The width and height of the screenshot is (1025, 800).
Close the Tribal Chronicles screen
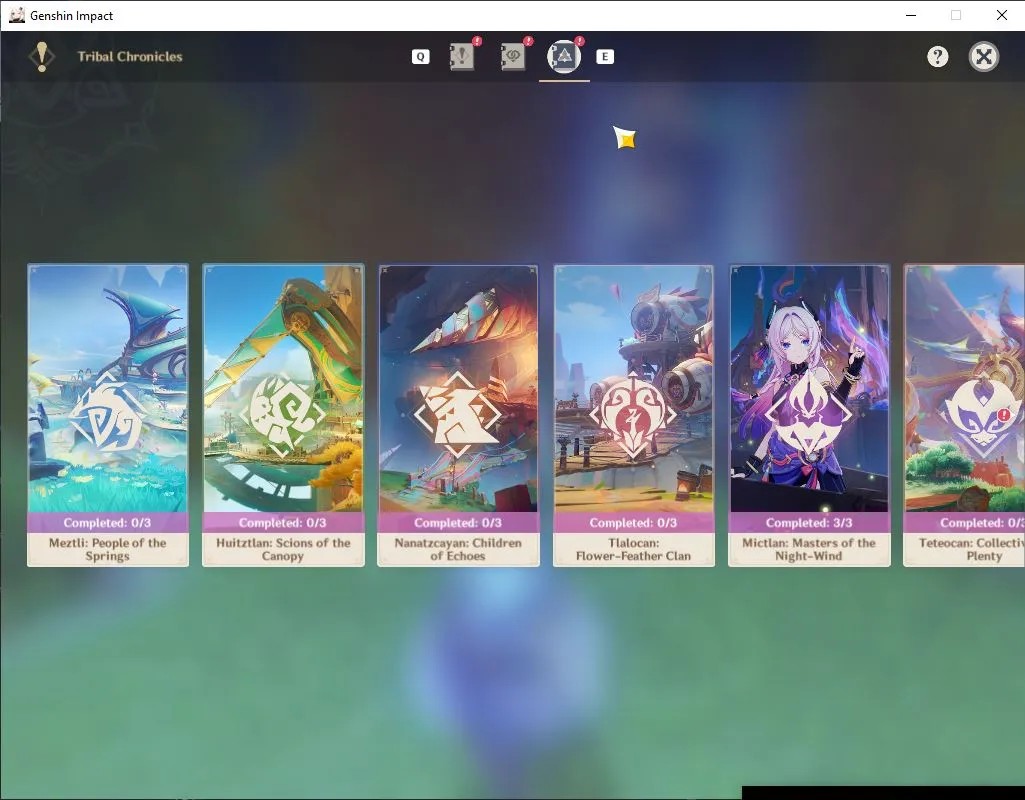(984, 57)
